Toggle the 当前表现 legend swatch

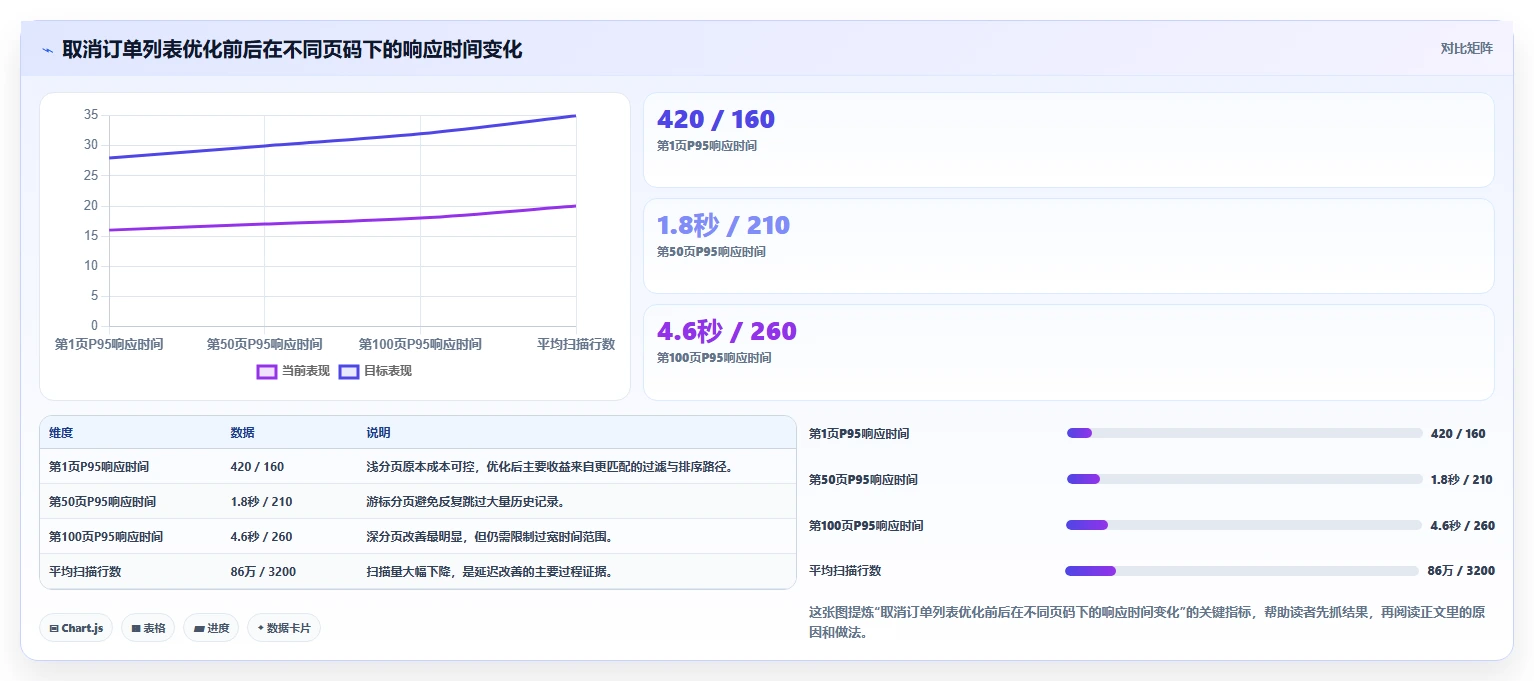(x=267, y=371)
